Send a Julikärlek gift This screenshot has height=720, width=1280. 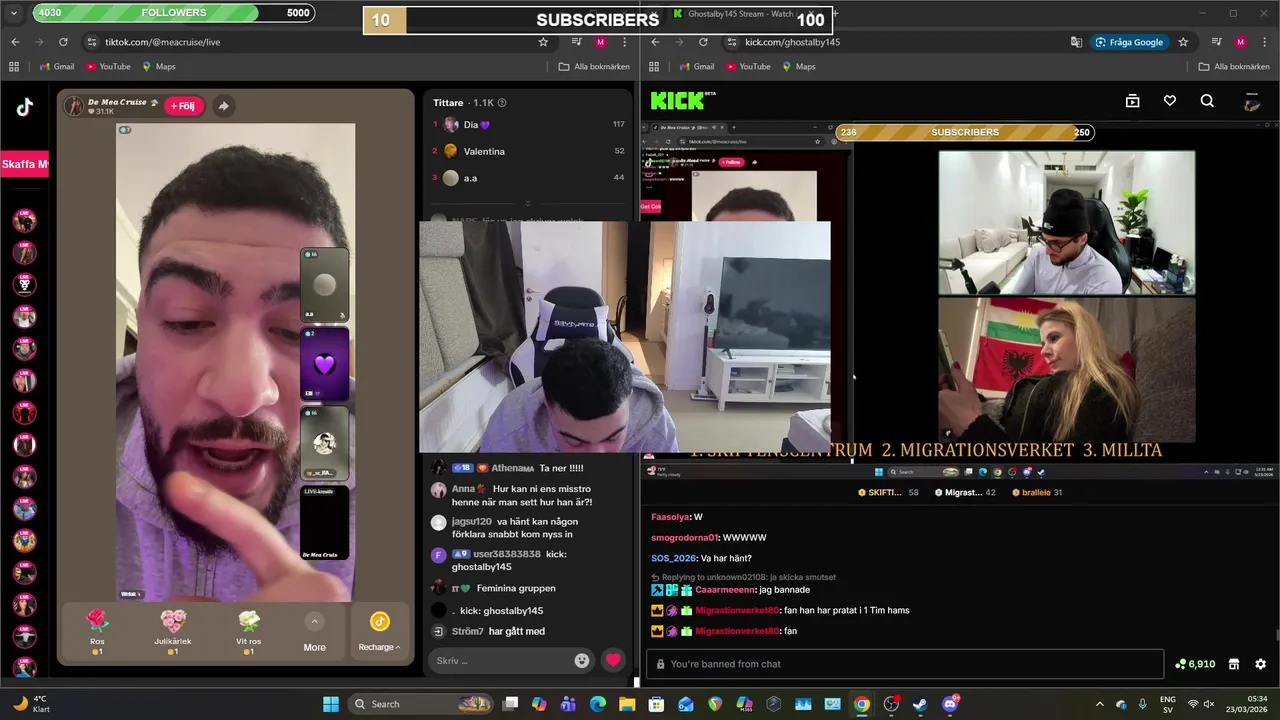tap(173, 631)
